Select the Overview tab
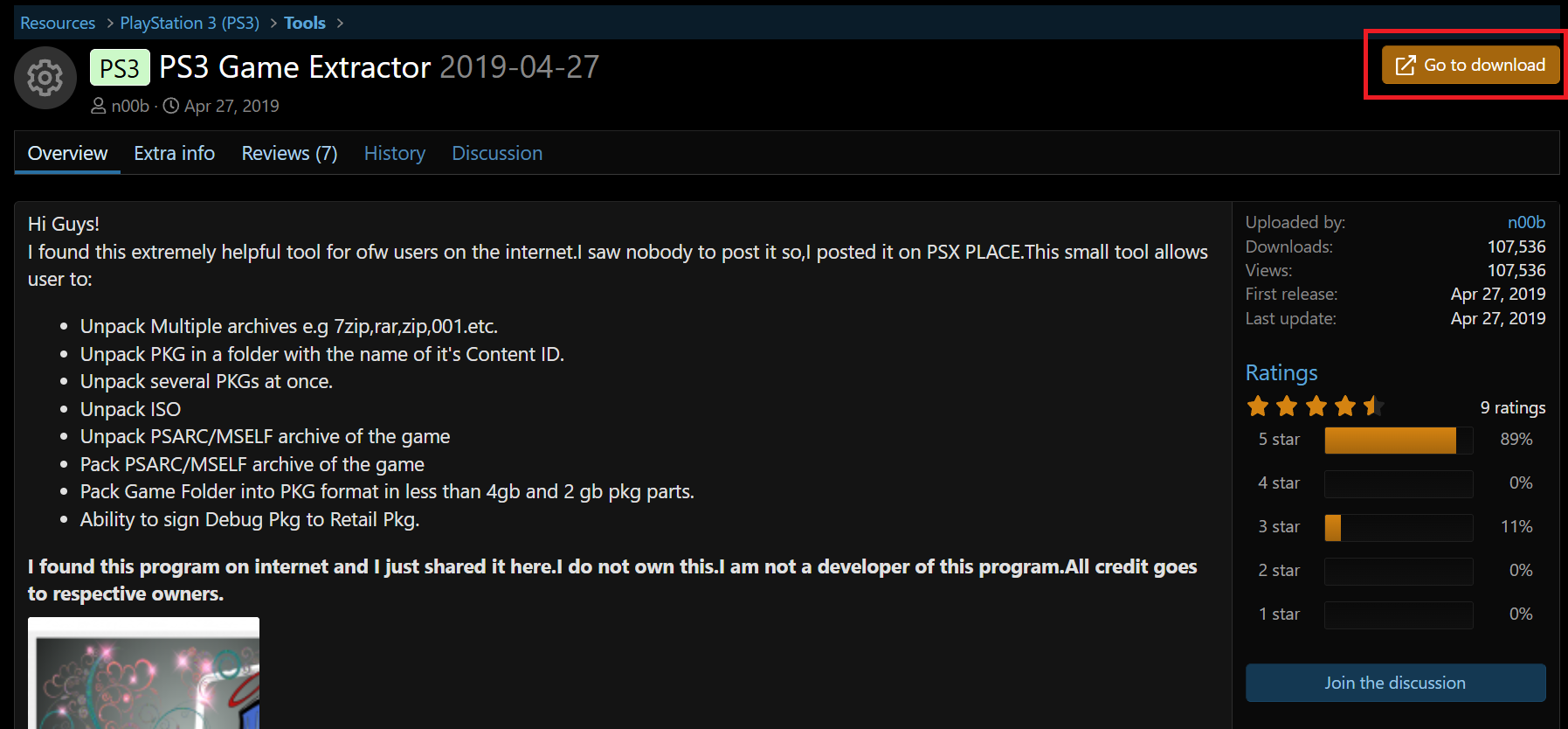 click(x=67, y=153)
